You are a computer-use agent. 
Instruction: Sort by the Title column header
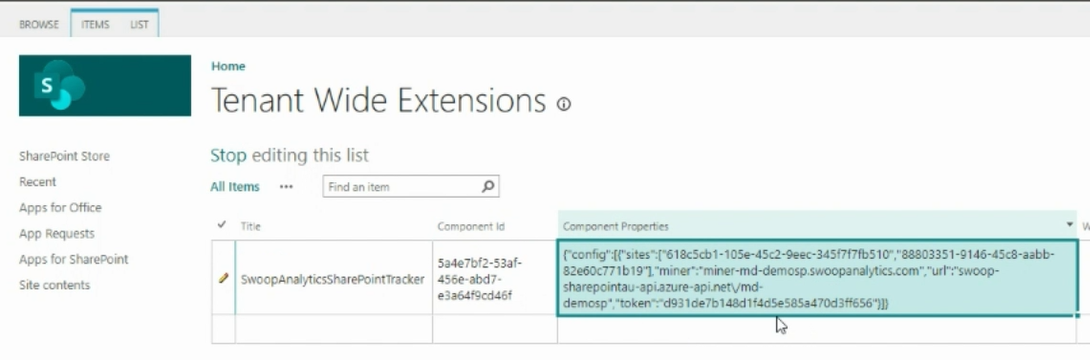pos(250,227)
